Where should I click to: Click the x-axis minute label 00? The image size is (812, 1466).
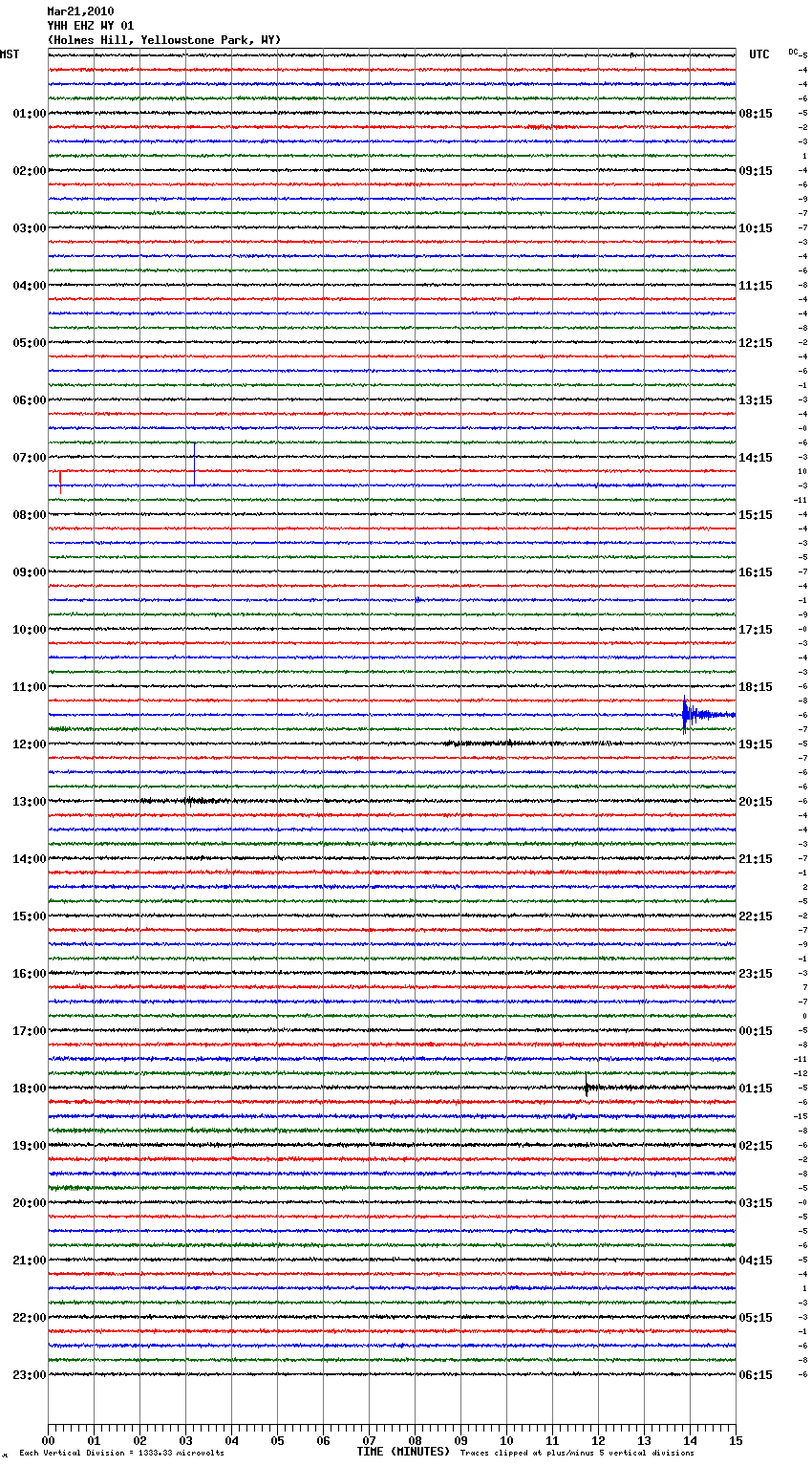(48, 1440)
